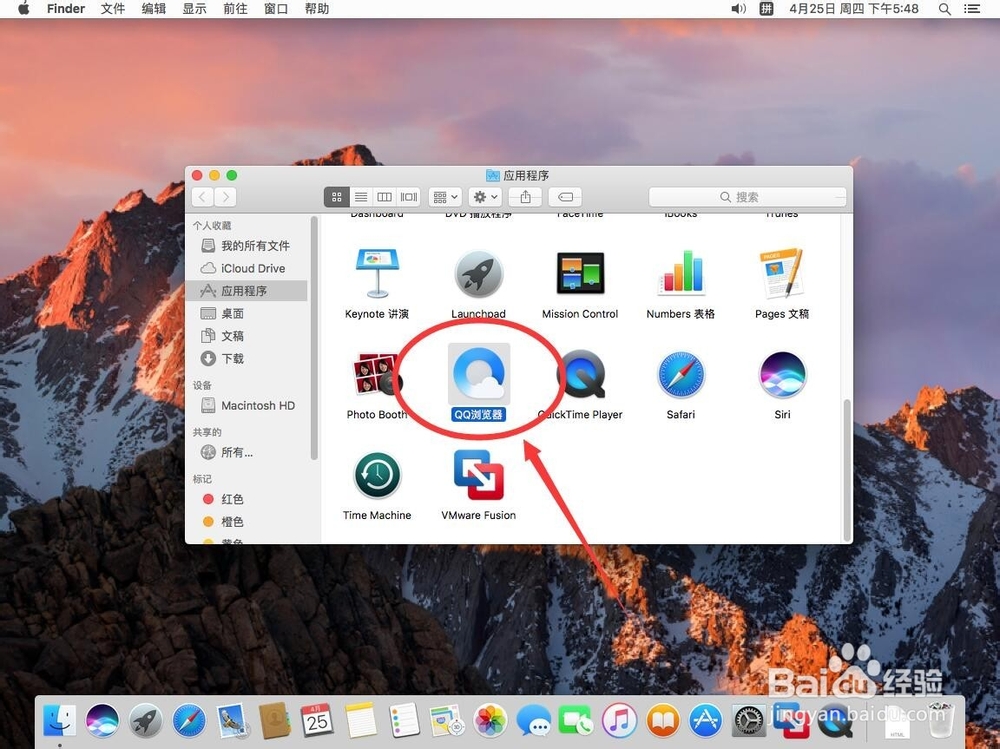Switch Finder to list view
1000x749 pixels.
[x=361, y=197]
